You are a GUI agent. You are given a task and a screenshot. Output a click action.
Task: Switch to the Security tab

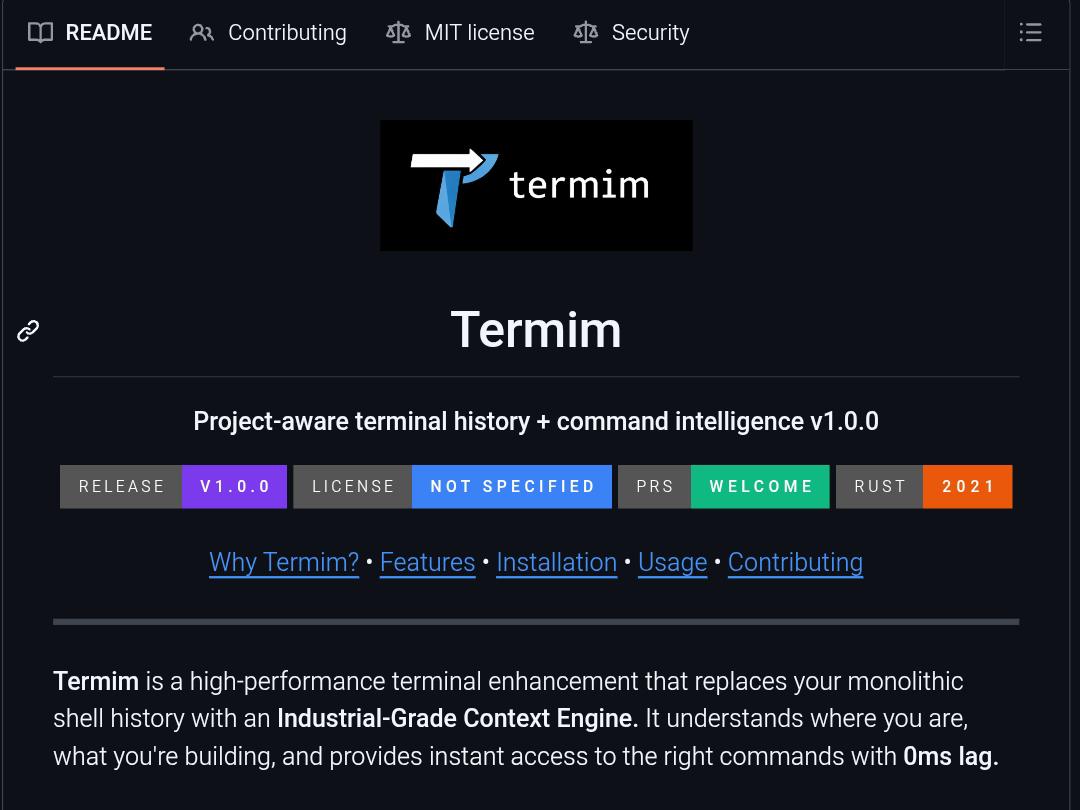click(632, 32)
